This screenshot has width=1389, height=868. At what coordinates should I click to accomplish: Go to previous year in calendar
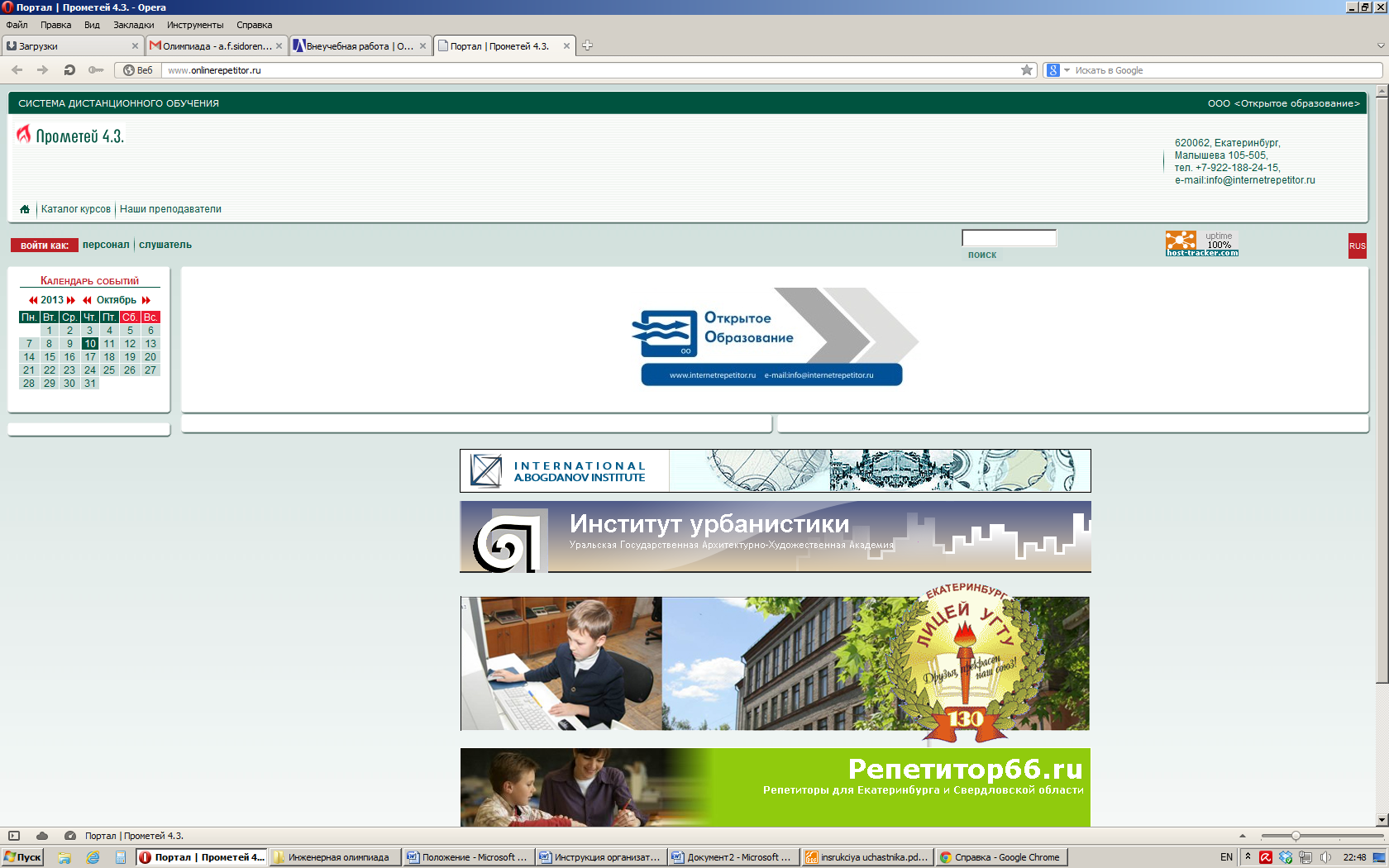pyautogui.click(x=33, y=300)
